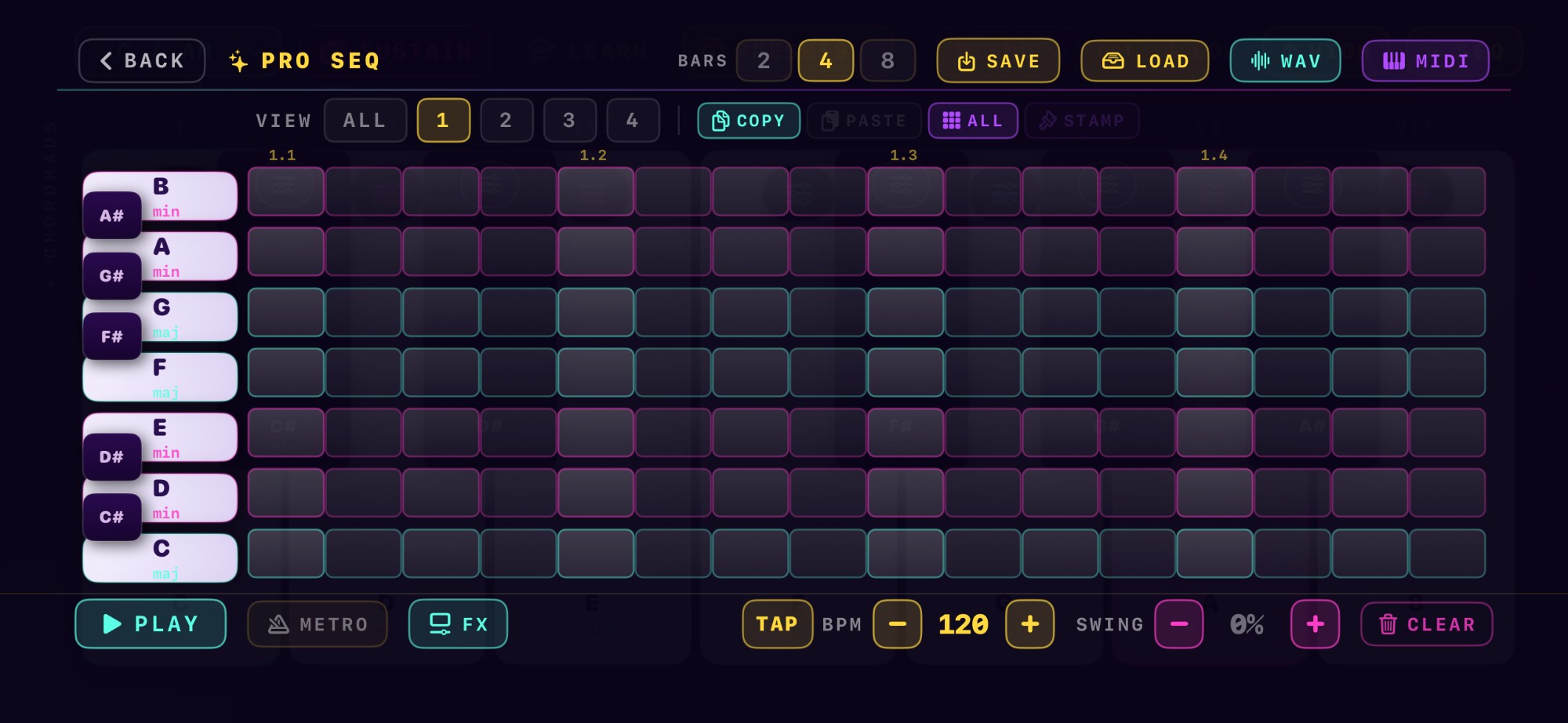Viewport: 1568px width, 723px height.
Task: Save the sequence with SAVE
Action: coord(998,60)
